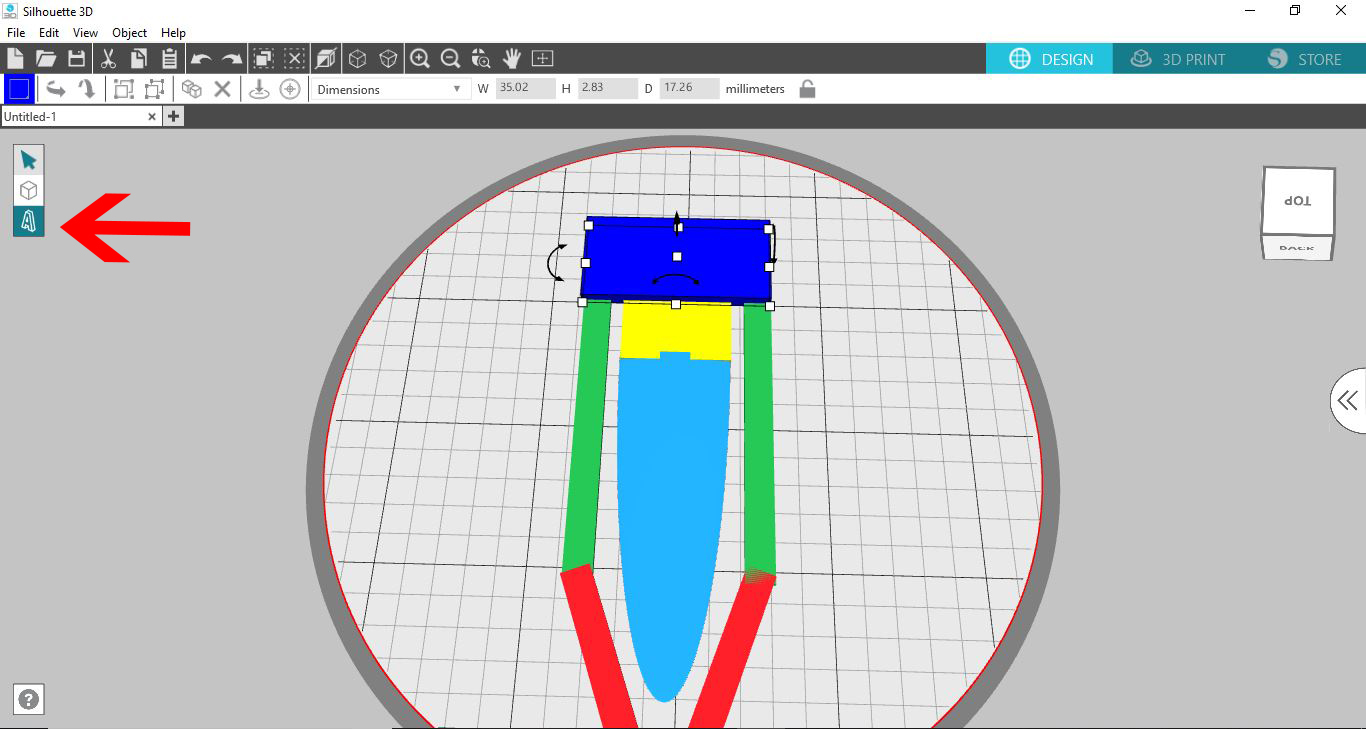Select the left green bar object

tap(587, 435)
